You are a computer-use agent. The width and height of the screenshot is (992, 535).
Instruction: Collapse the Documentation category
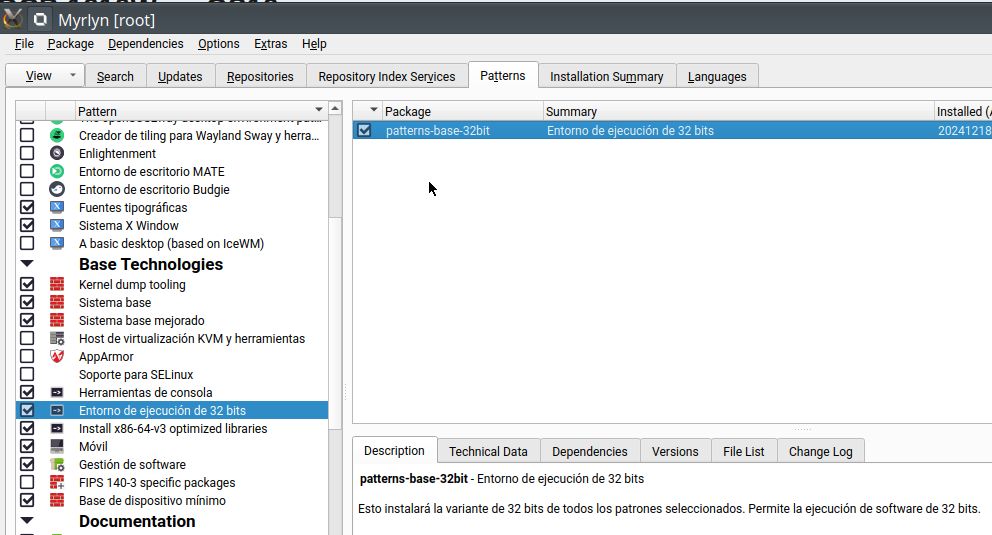[x=27, y=521]
